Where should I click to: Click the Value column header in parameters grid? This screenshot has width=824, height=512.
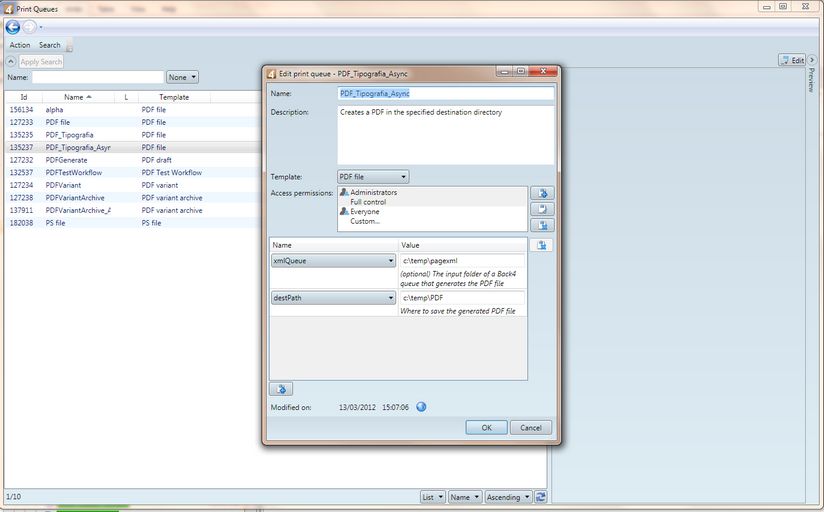tap(462, 245)
